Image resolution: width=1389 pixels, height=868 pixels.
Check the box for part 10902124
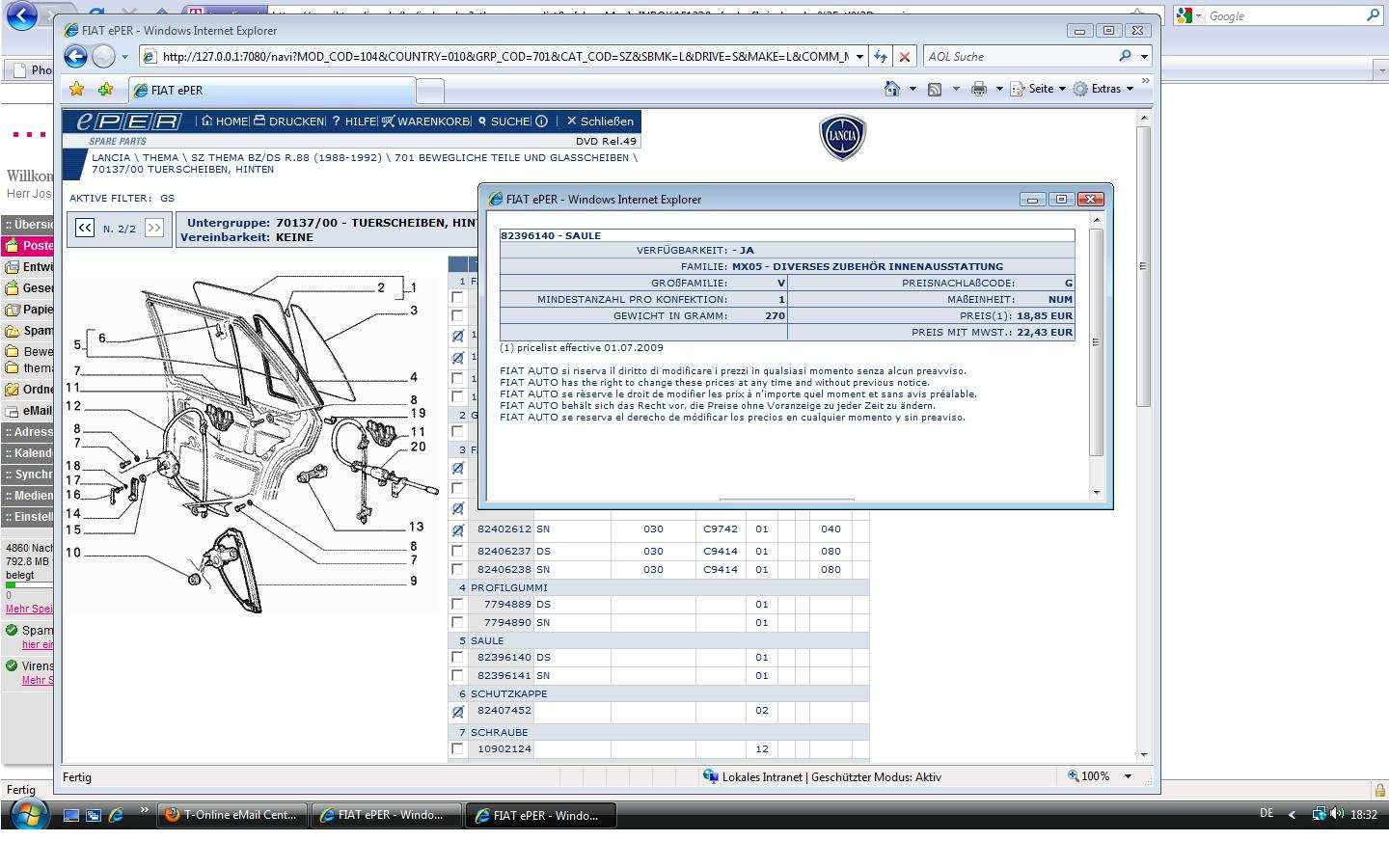(x=457, y=748)
